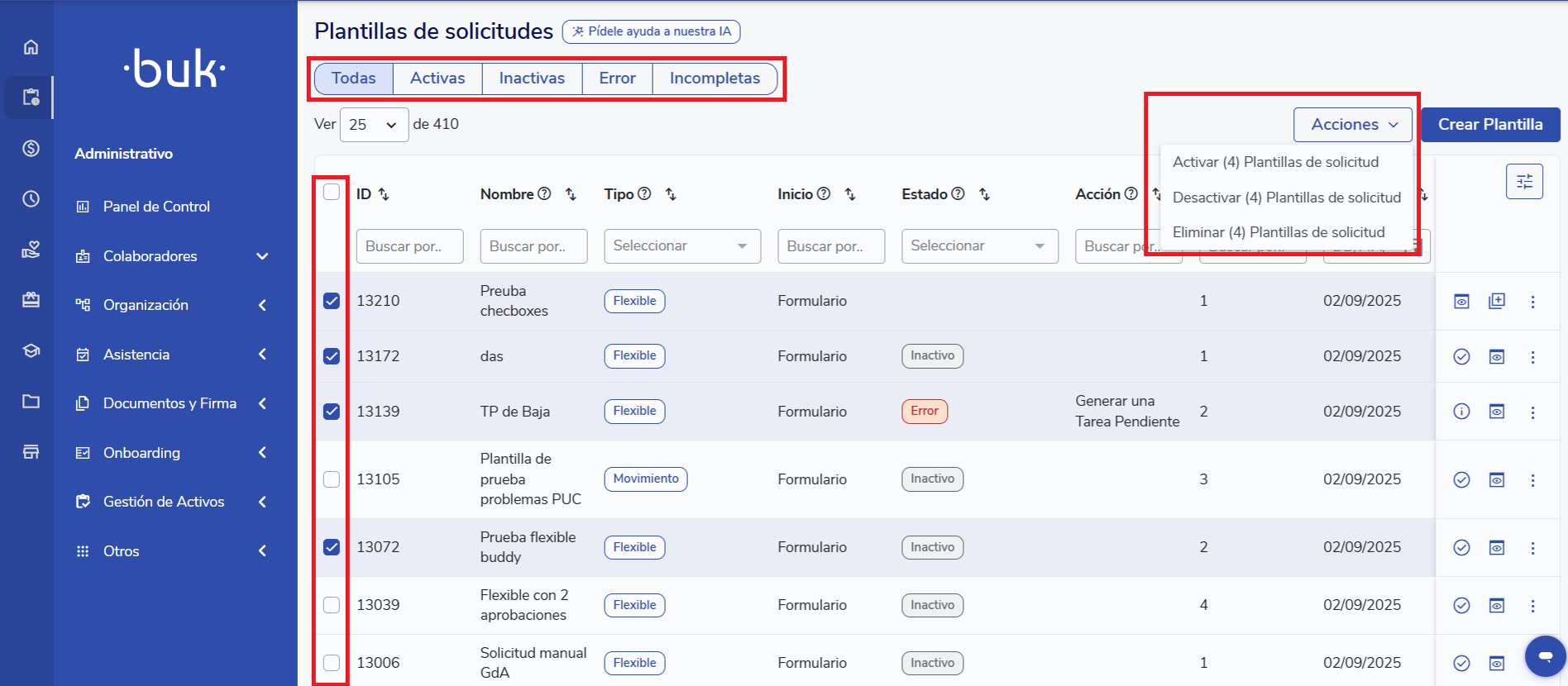
Task: Open the table column settings icon
Action: click(x=1524, y=182)
